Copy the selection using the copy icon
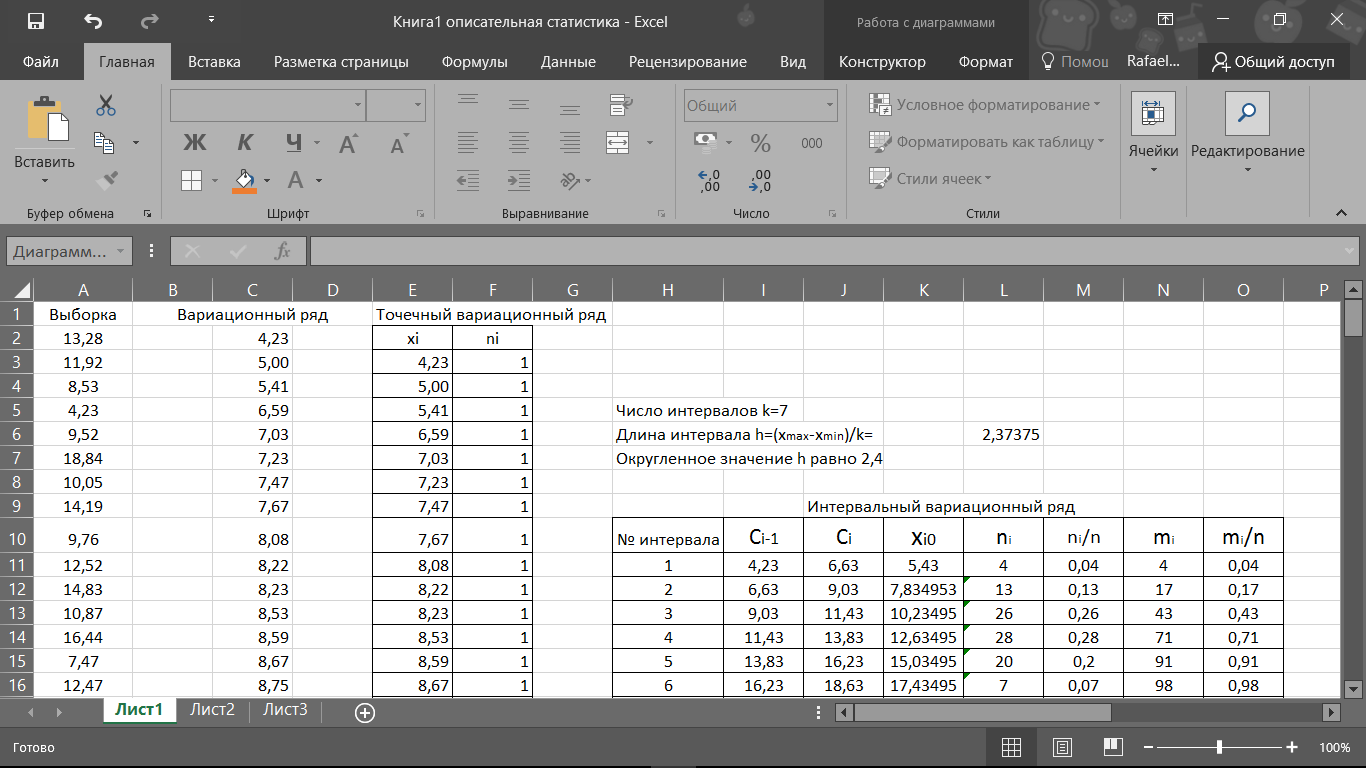This screenshot has width=1366, height=768. click(x=105, y=142)
